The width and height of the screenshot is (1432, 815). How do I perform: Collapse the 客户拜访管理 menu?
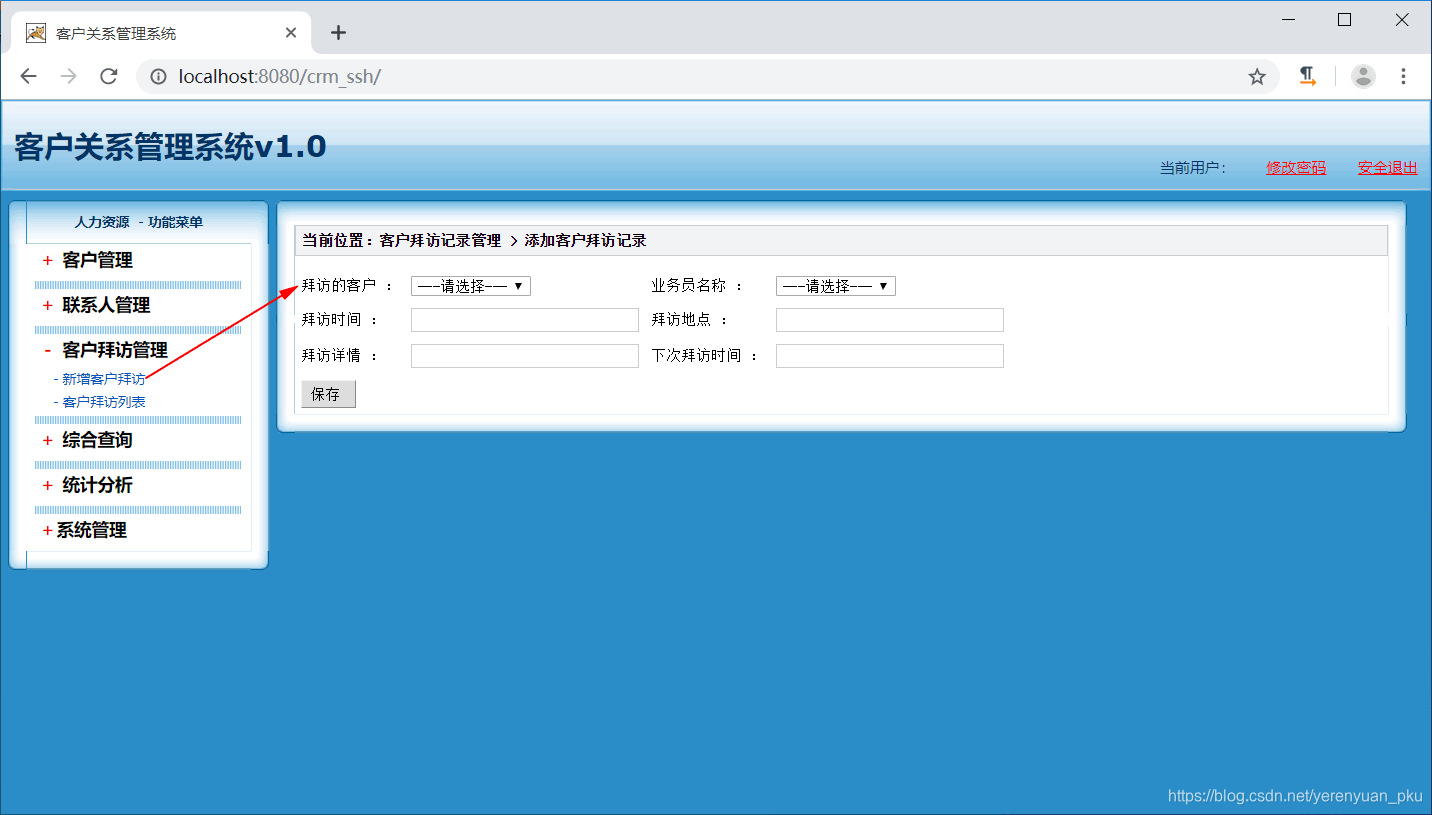click(114, 350)
